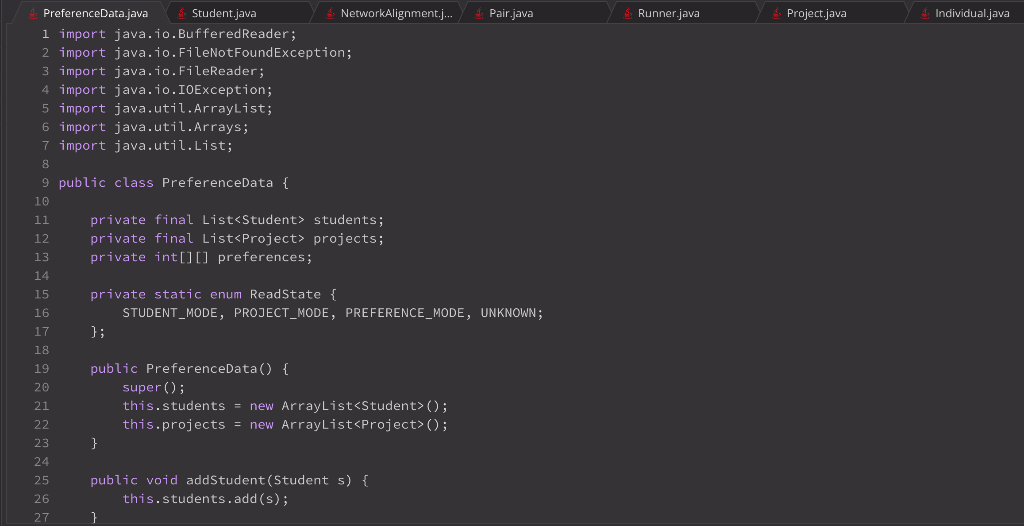
Task: Click 'PreferenceData()' constructor name on line 19
Action: [x=209, y=369]
